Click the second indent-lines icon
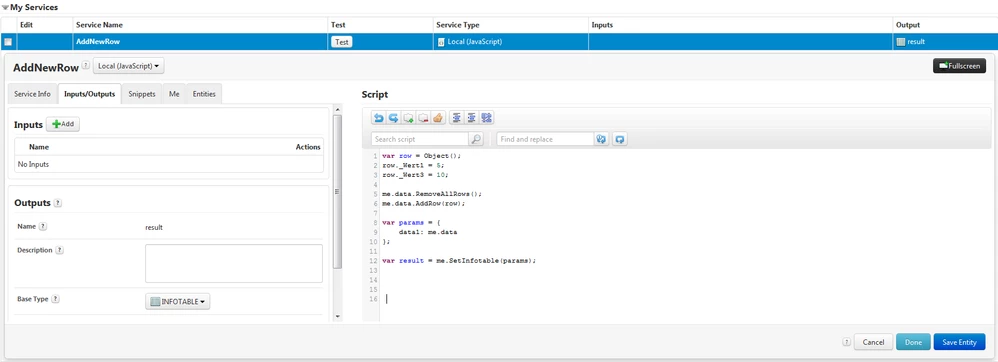This screenshot has width=998, height=362. coord(472,118)
